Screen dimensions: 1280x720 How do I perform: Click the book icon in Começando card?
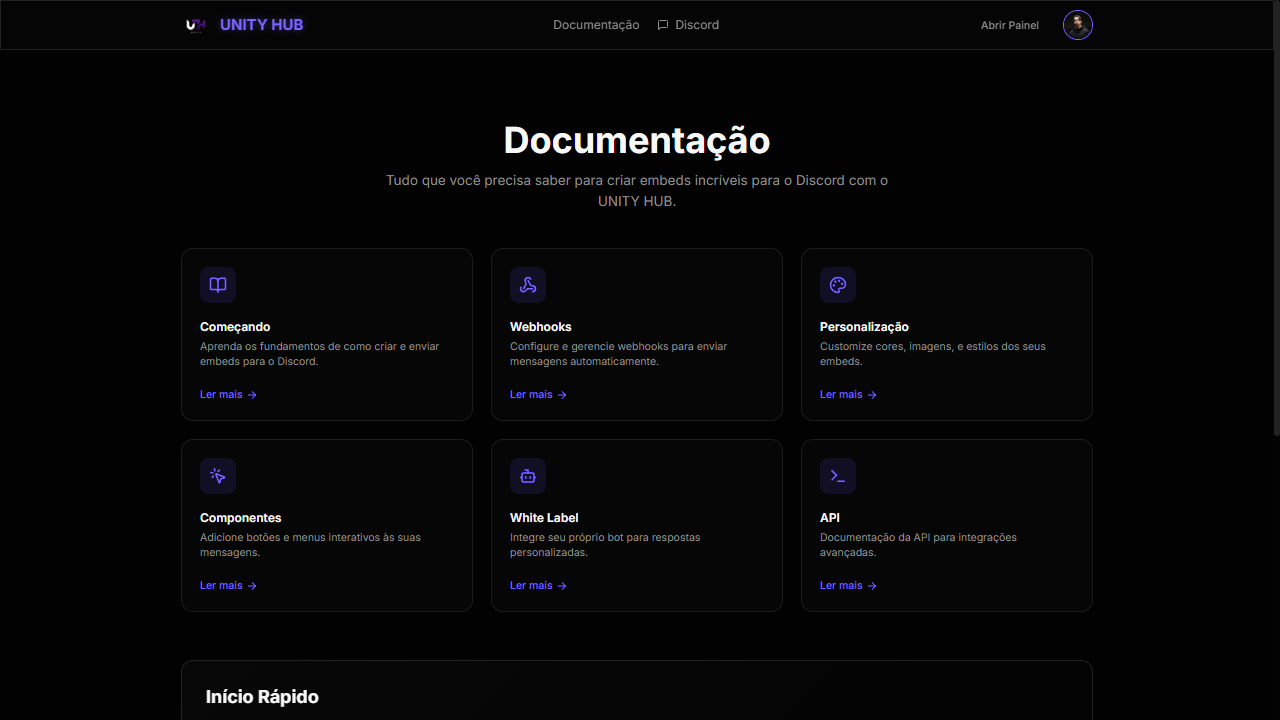pos(218,285)
